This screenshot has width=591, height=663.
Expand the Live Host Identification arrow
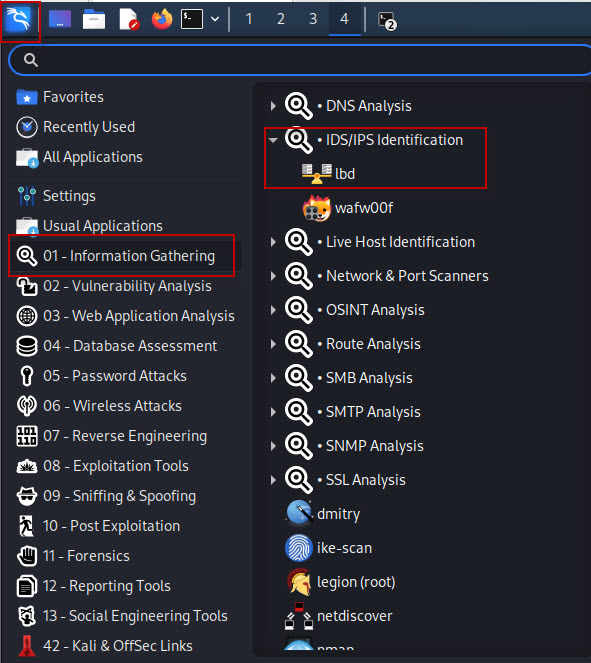(273, 242)
